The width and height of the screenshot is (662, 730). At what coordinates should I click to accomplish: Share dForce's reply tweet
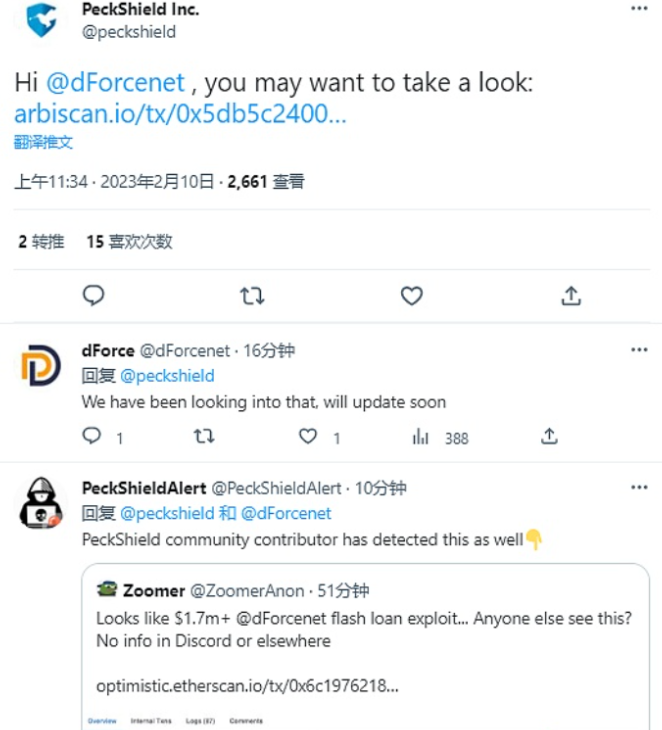tap(548, 437)
